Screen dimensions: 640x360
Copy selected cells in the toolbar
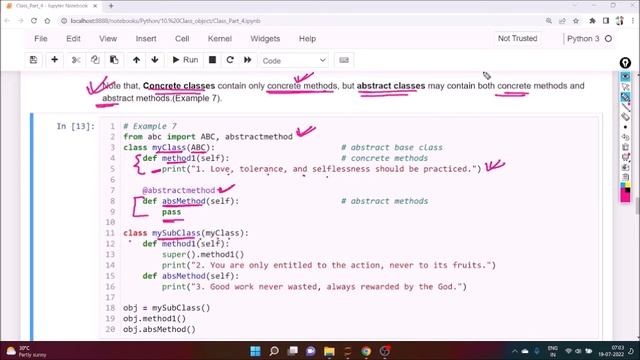pos(95,60)
